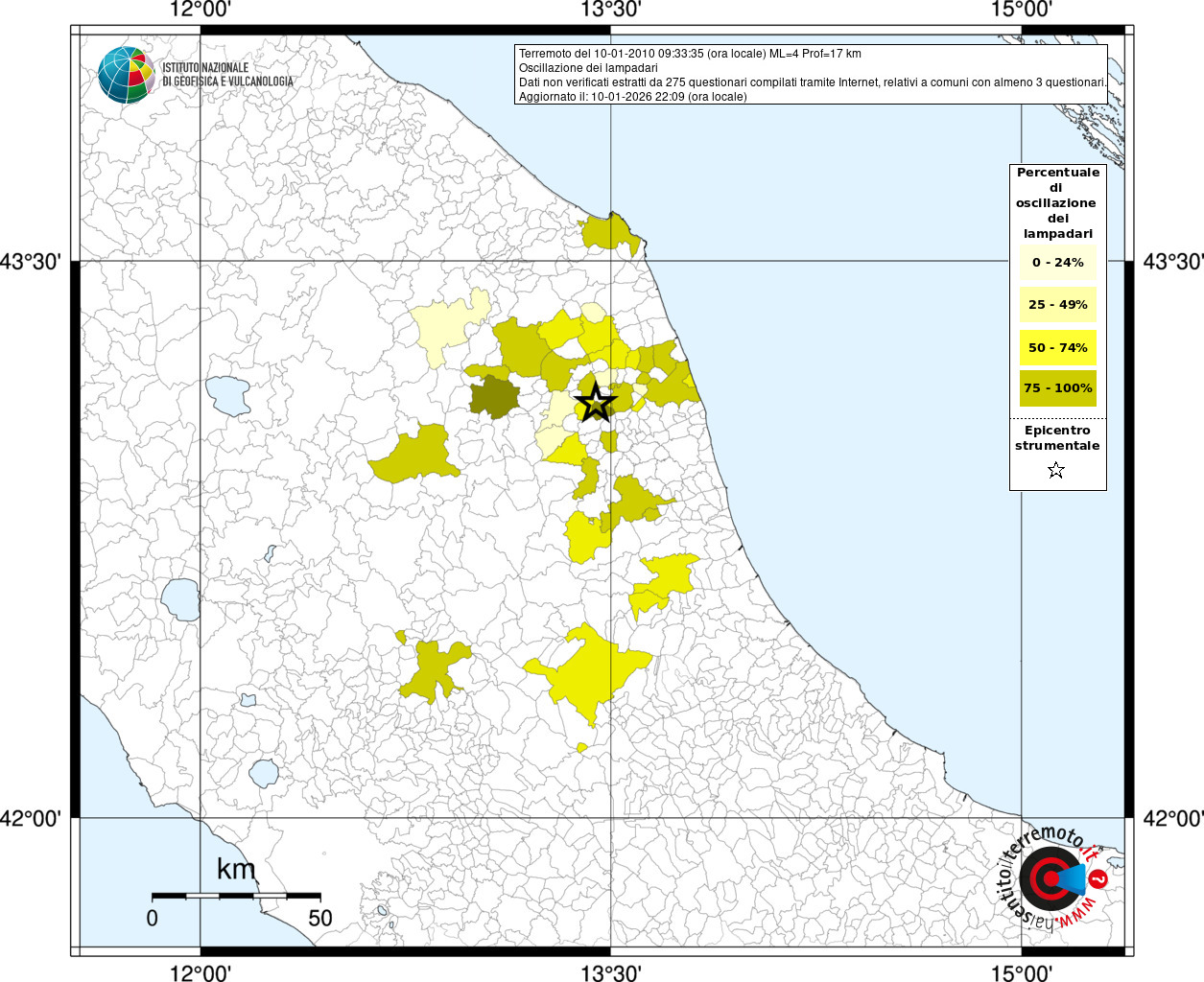The width and height of the screenshot is (1204, 982).
Task: Click the red target haisentitoilterremoto.it logo
Action: point(1052,878)
